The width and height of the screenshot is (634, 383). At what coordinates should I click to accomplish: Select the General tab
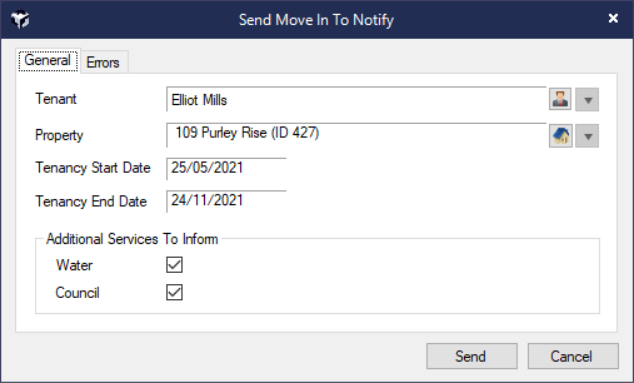[x=48, y=61]
